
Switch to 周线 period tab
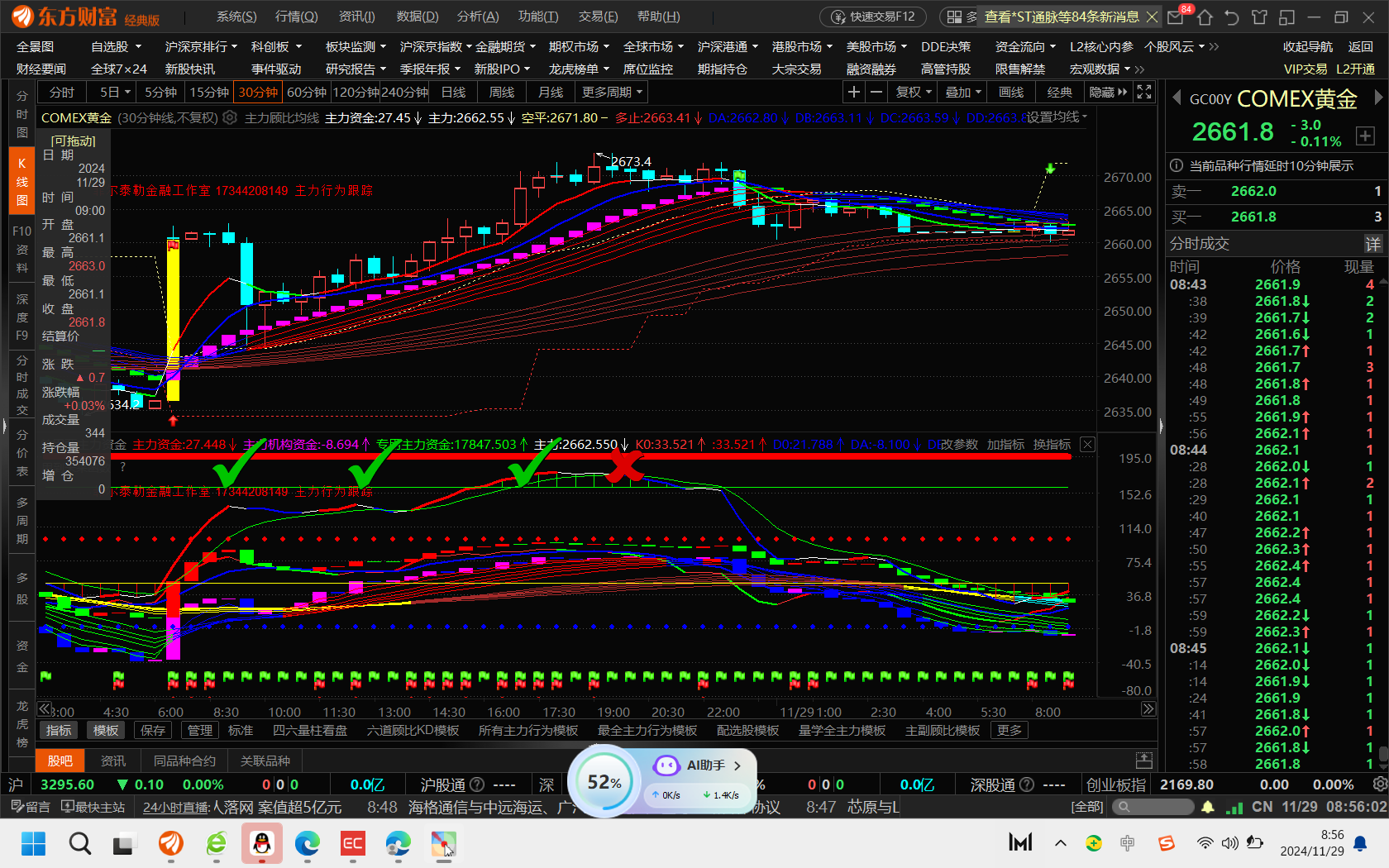(502, 93)
